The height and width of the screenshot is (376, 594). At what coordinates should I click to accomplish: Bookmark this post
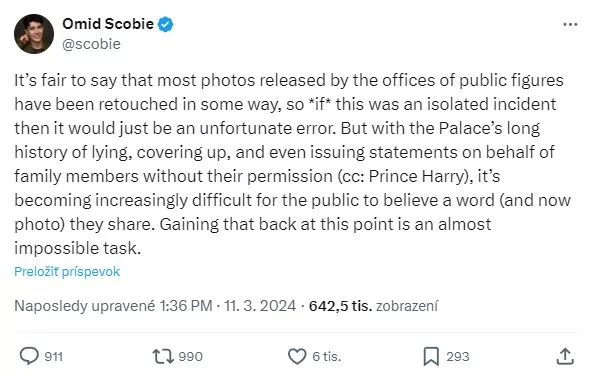pos(431,356)
